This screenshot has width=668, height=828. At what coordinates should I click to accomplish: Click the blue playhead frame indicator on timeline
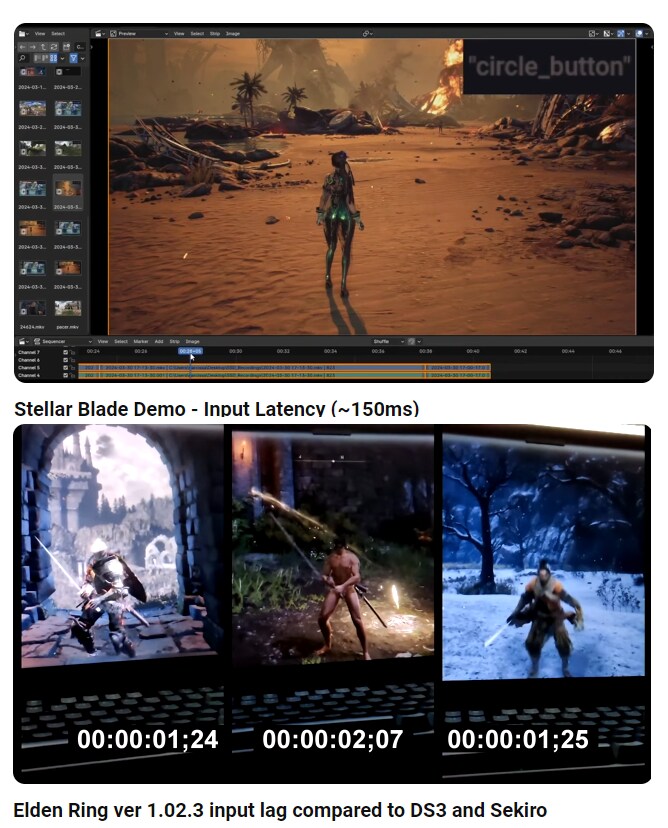(190, 351)
